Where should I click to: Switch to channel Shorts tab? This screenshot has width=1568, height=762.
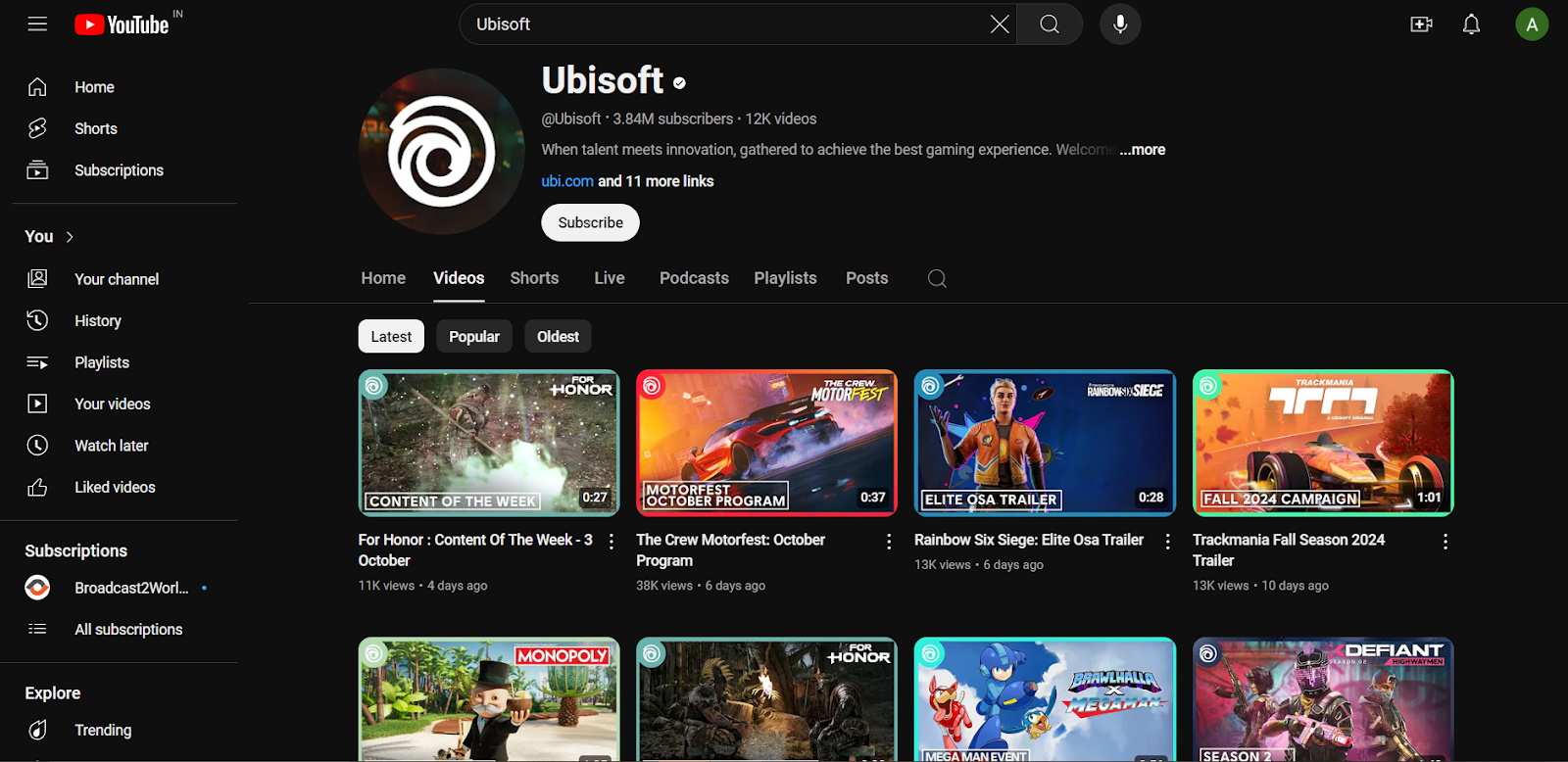pyautogui.click(x=534, y=278)
